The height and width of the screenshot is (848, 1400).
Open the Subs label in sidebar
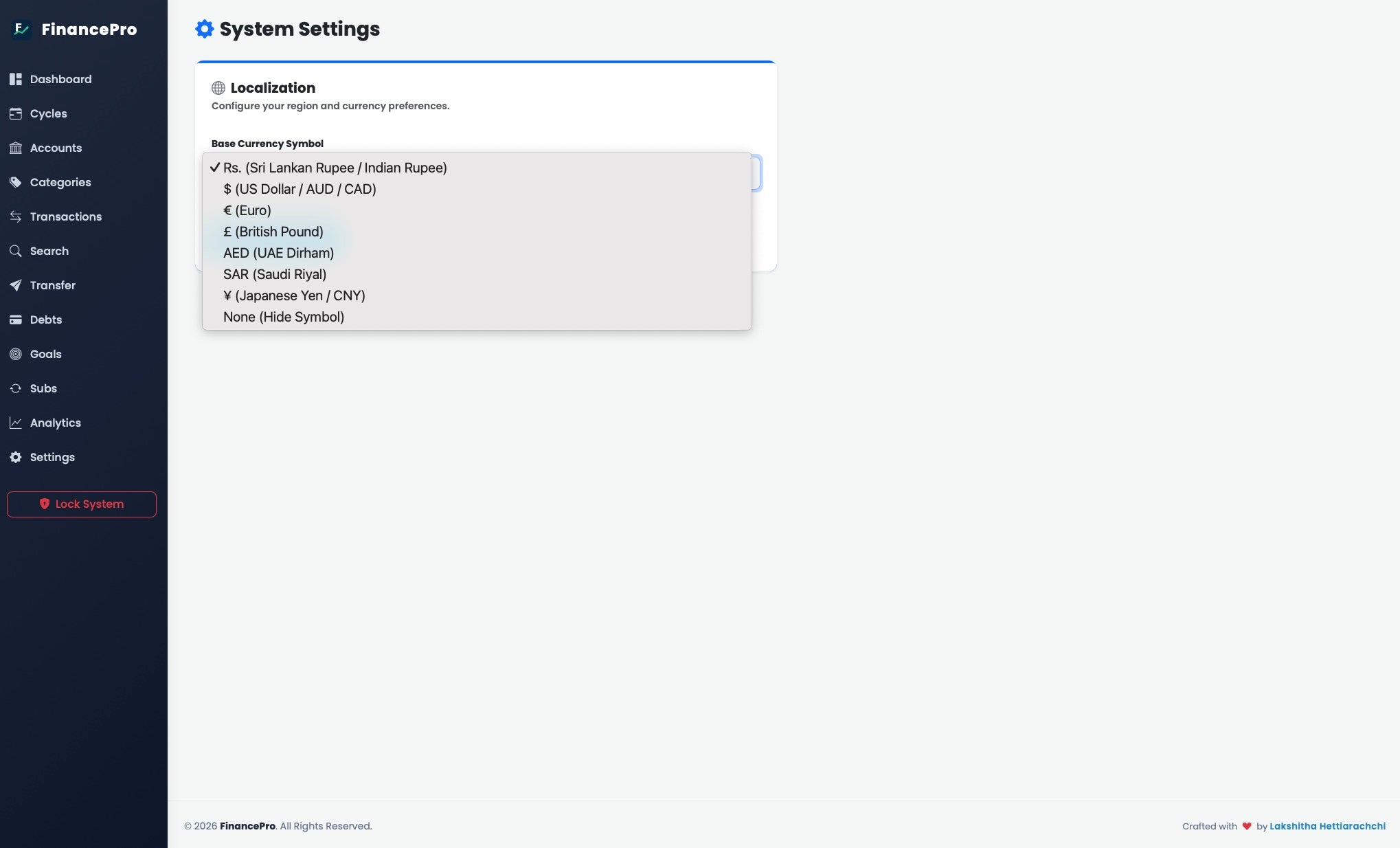43,388
